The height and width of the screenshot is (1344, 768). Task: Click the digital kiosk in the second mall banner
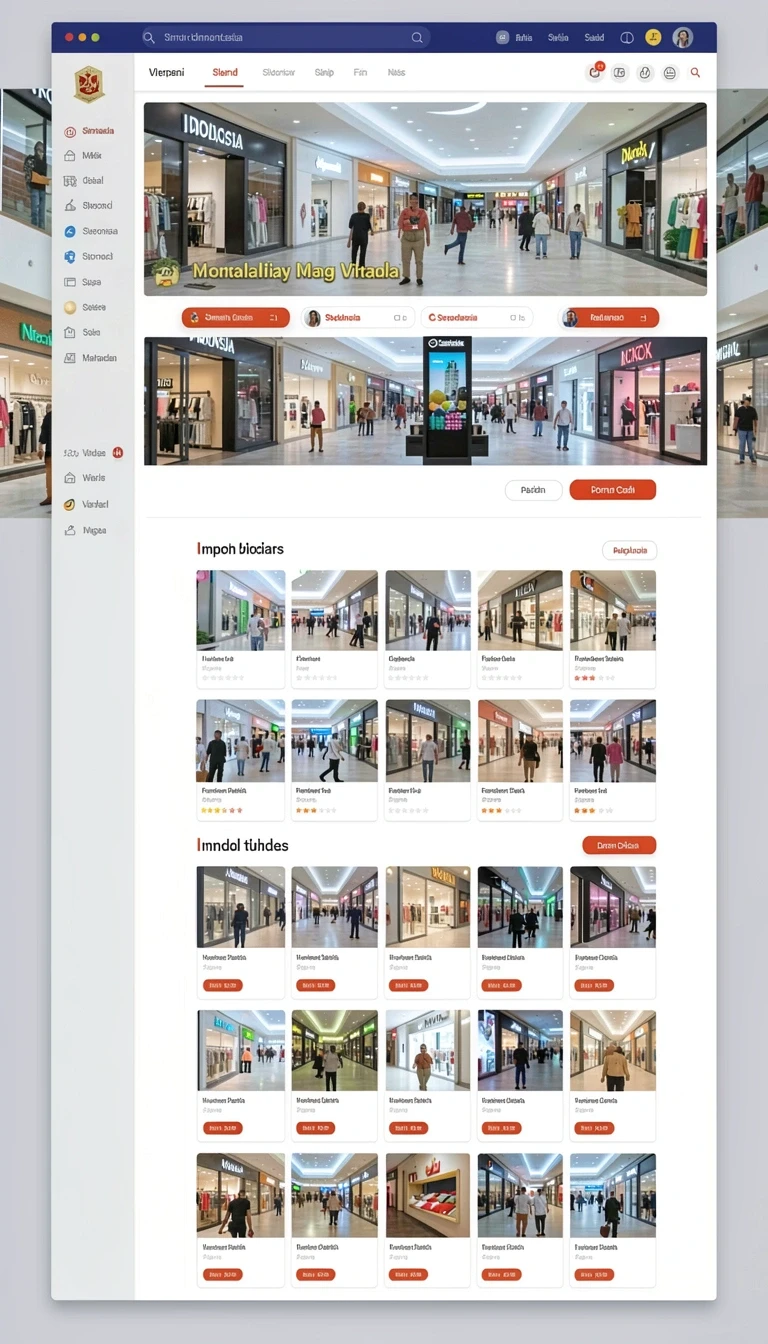(448, 400)
